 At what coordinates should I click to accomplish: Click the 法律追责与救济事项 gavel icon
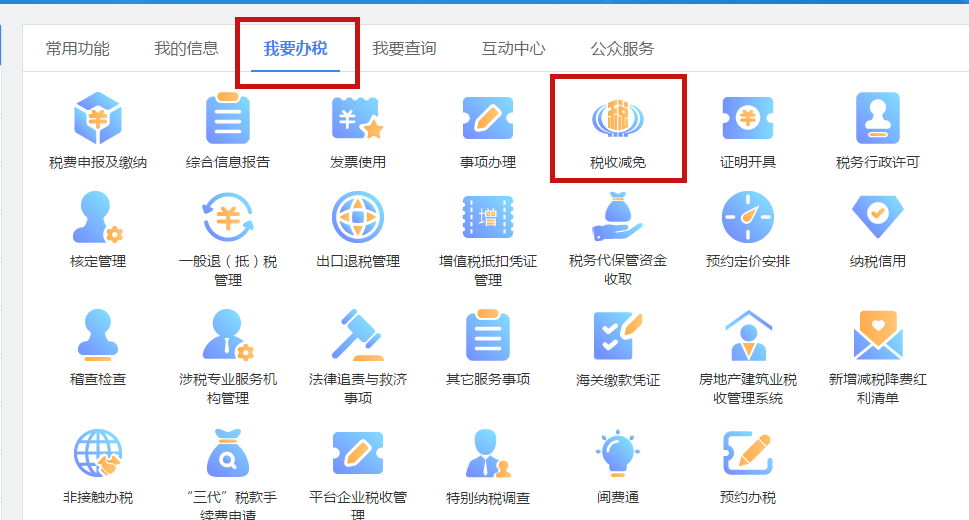click(358, 335)
